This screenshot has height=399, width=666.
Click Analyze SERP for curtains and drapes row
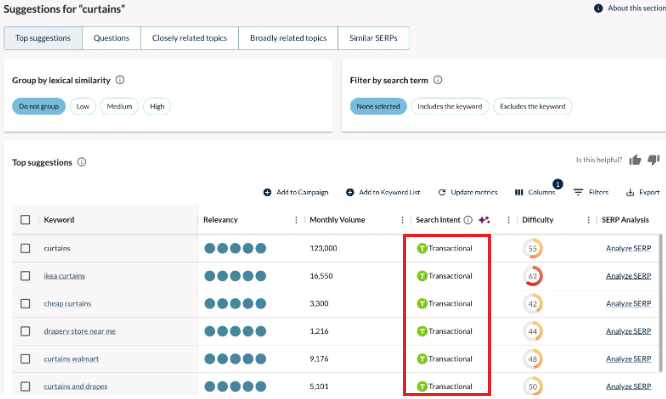pyautogui.click(x=628, y=386)
